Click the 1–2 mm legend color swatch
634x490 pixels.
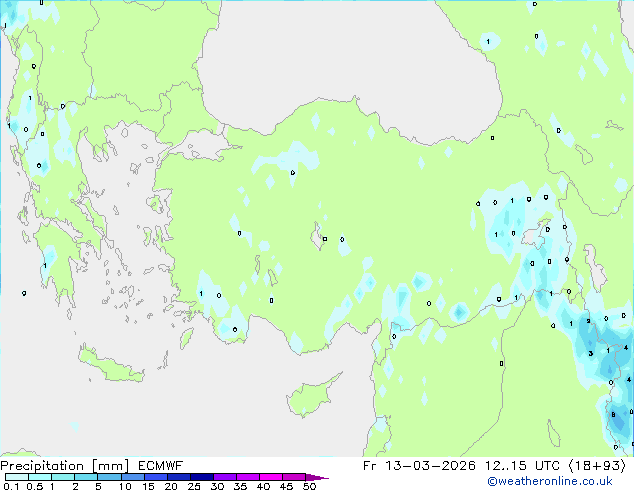pos(63,477)
